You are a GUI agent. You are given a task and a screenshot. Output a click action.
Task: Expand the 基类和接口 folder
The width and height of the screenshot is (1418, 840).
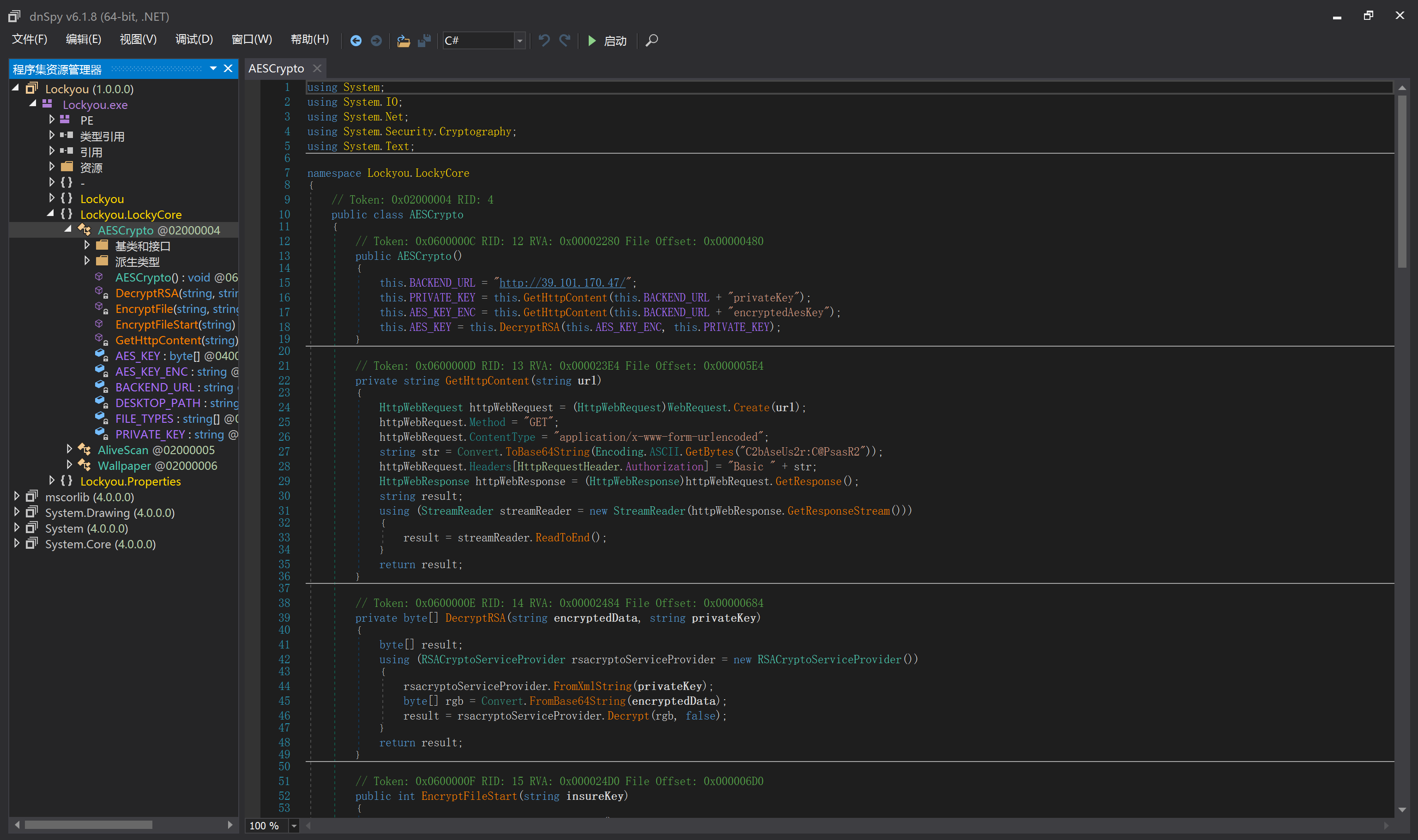pyautogui.click(x=87, y=245)
